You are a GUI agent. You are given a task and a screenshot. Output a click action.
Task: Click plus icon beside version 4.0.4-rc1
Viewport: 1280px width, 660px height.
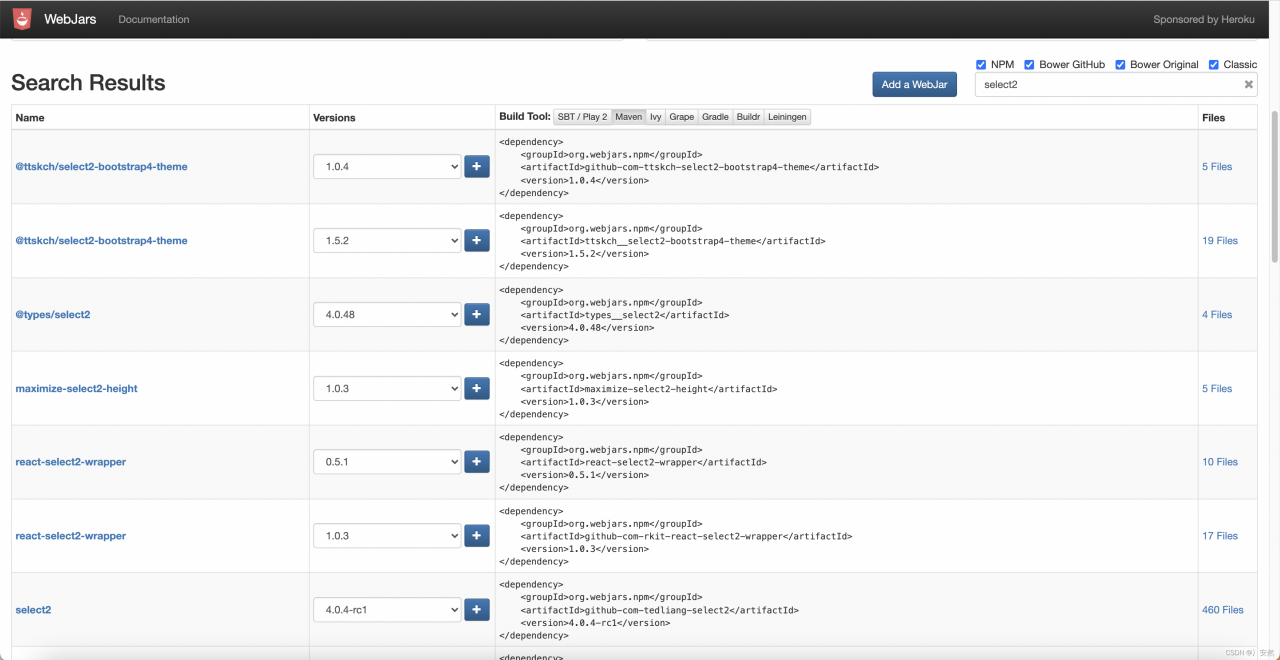point(476,609)
